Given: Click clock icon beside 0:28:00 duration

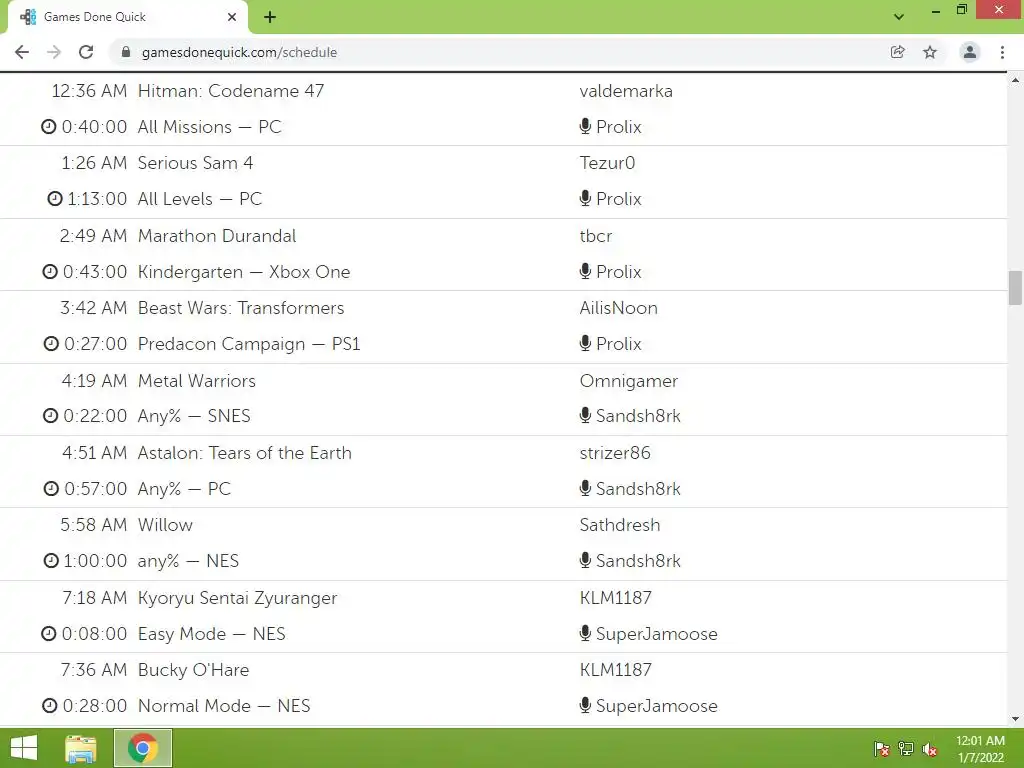Looking at the screenshot, I should [50, 706].
